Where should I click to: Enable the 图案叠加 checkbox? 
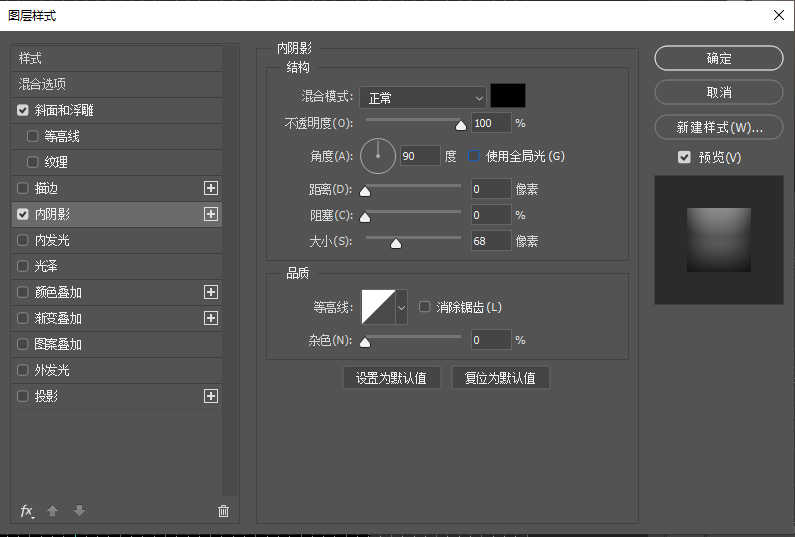click(x=23, y=344)
